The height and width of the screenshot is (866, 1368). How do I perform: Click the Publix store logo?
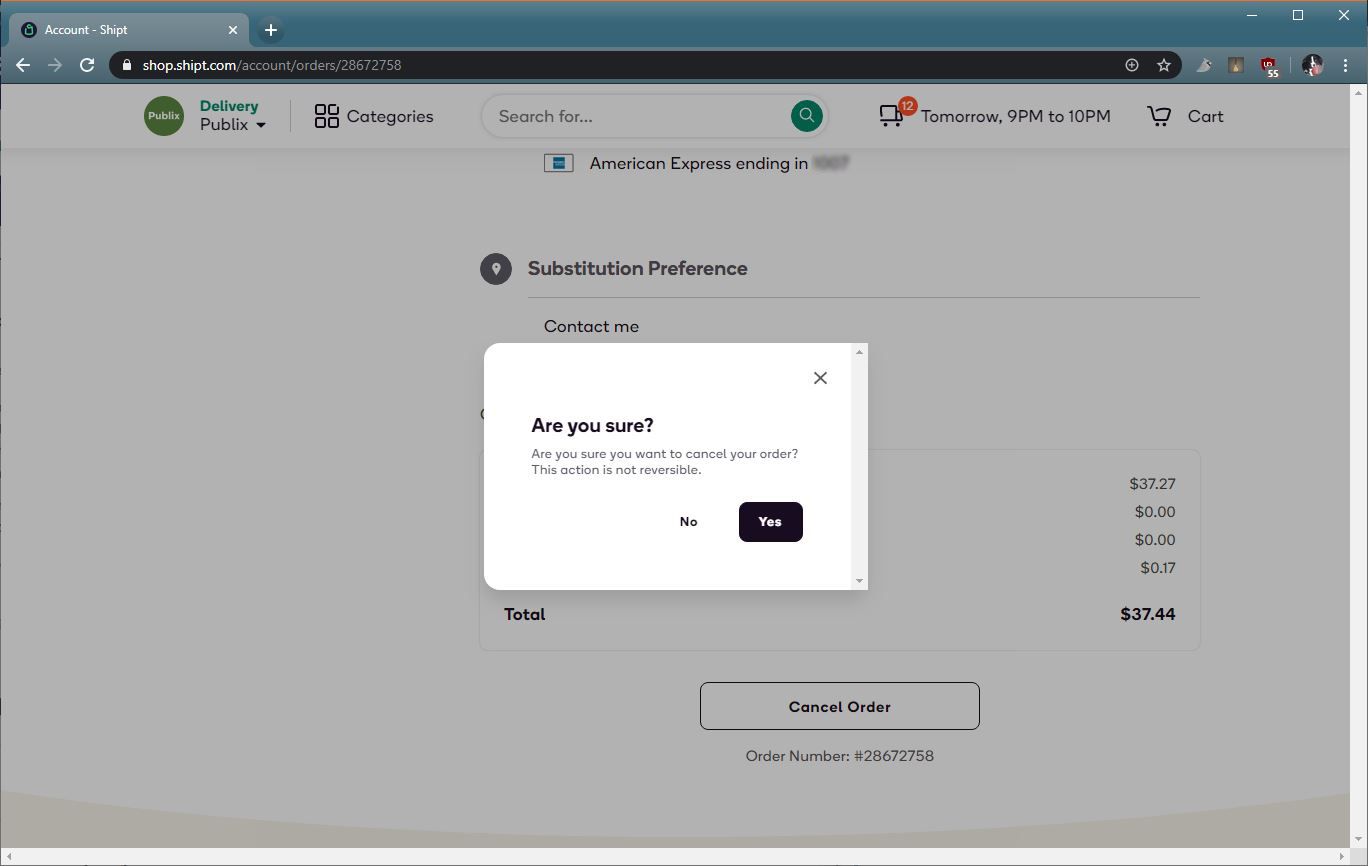coord(164,116)
